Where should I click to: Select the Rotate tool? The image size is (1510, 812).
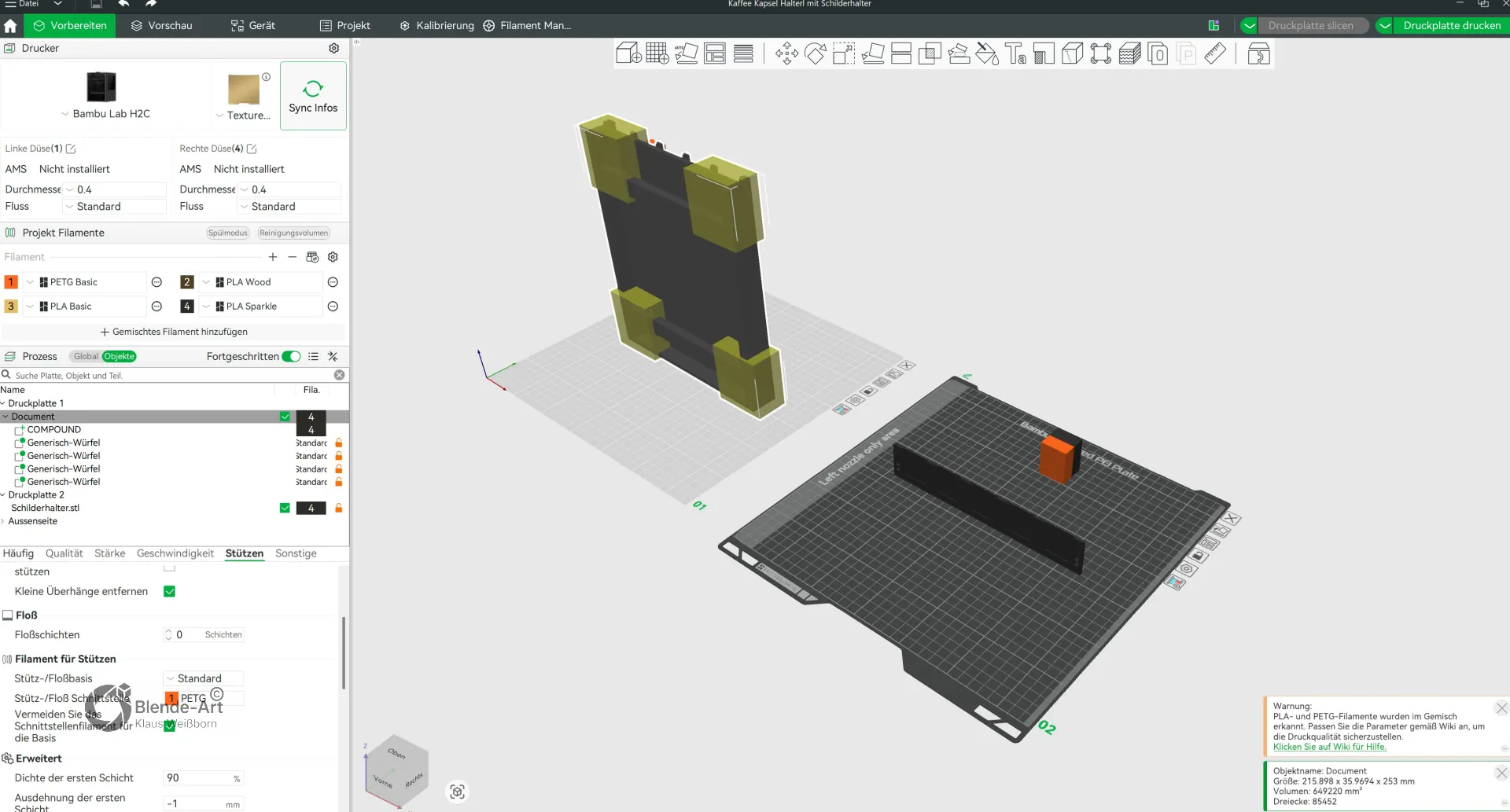816,53
